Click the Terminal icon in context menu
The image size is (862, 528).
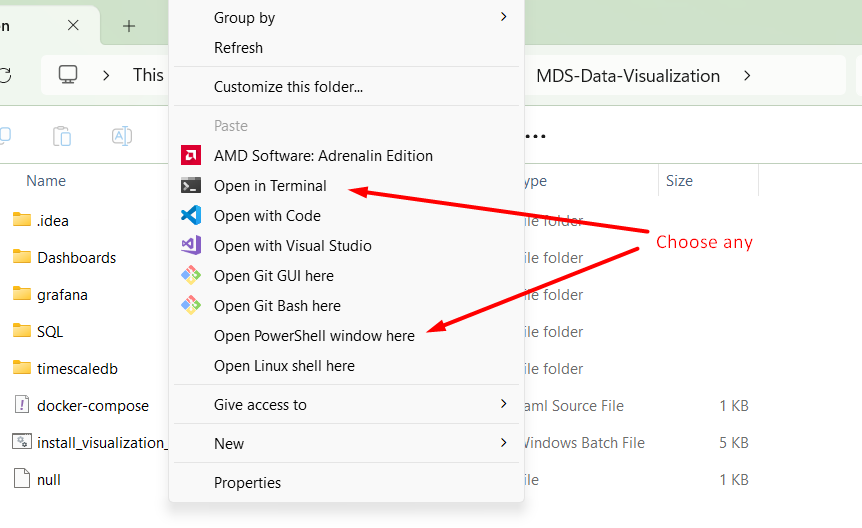(x=190, y=186)
